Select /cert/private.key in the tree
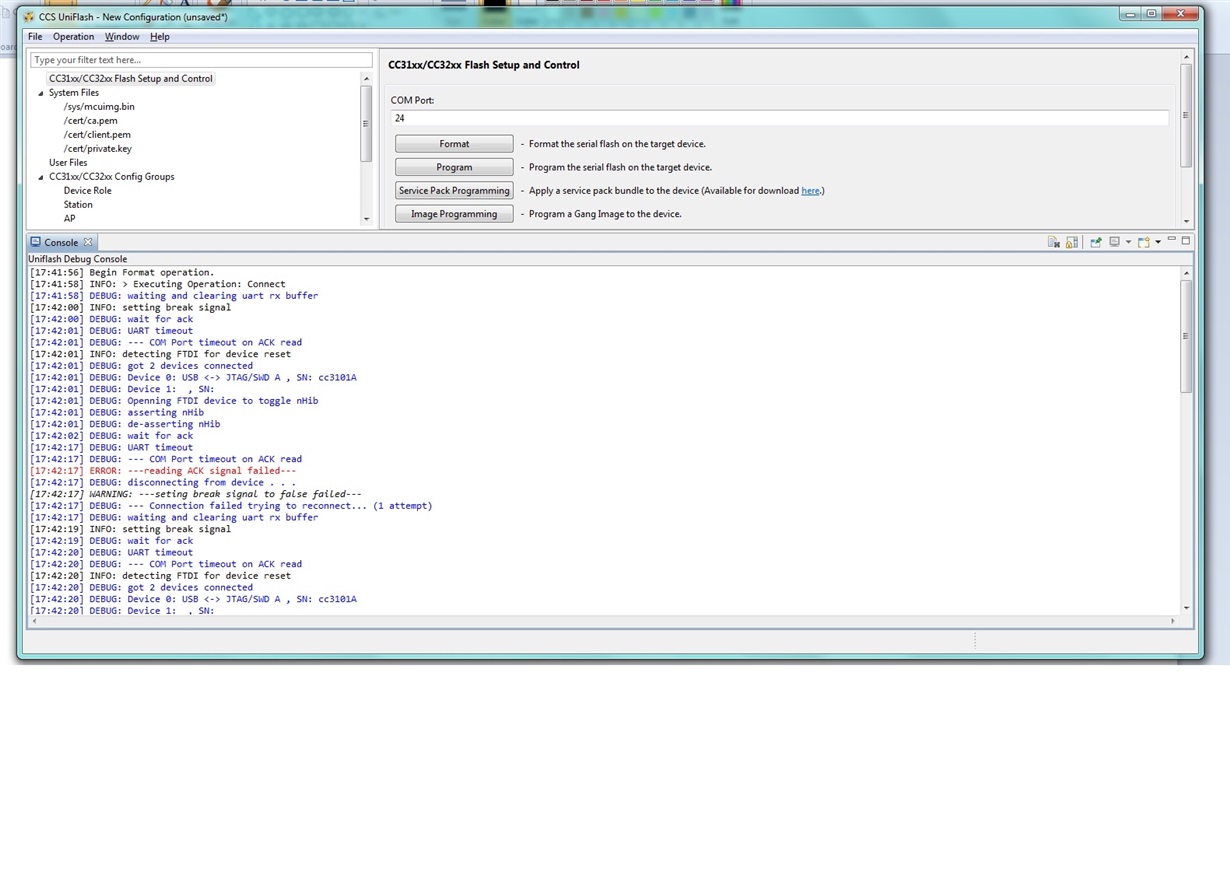 pos(97,148)
